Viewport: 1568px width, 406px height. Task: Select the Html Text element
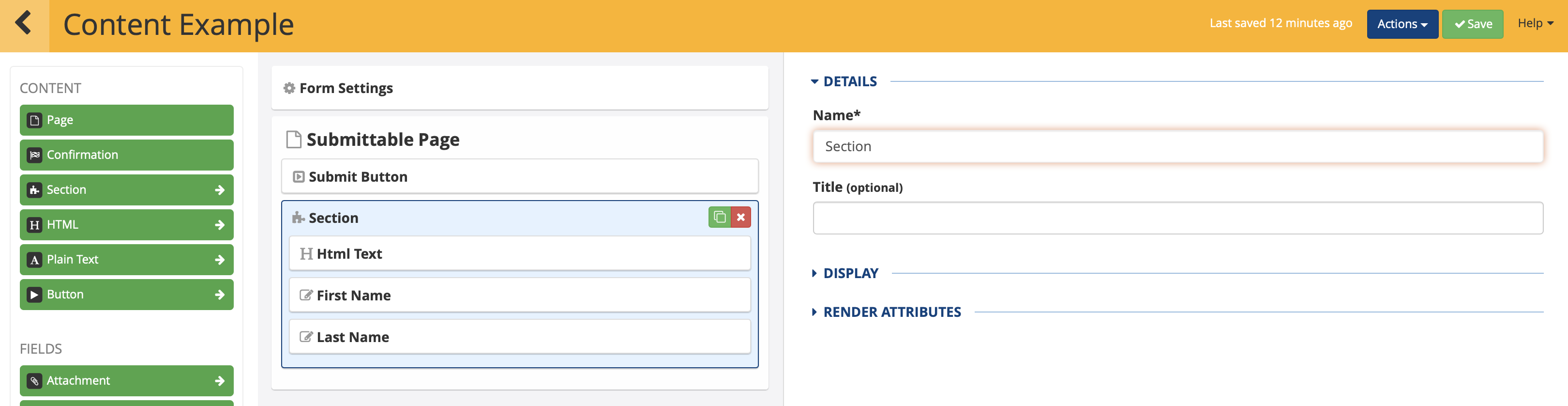coord(520,253)
